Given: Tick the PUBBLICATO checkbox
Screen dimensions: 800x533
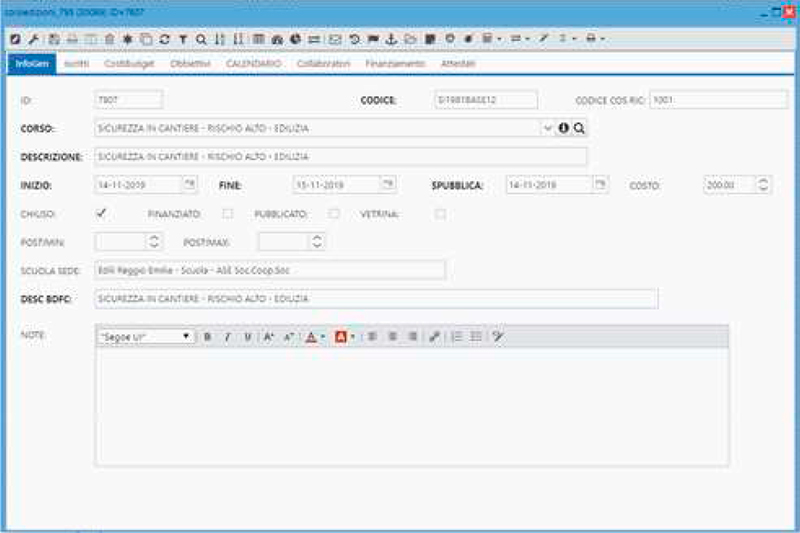Looking at the screenshot, I should (x=334, y=213).
